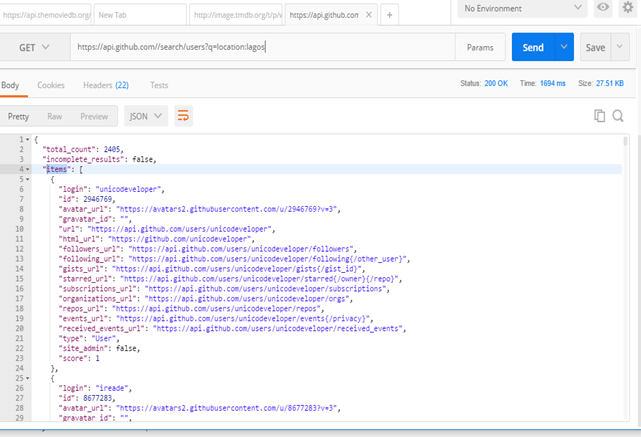641x437 pixels.
Task: Click the organizations_url link value
Action: coord(247,299)
